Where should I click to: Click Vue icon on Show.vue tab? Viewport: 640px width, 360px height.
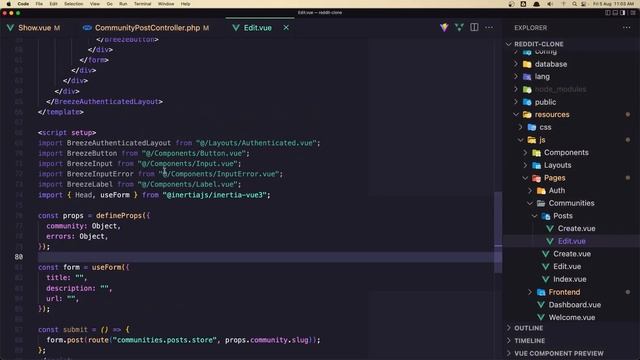[x=11, y=28]
